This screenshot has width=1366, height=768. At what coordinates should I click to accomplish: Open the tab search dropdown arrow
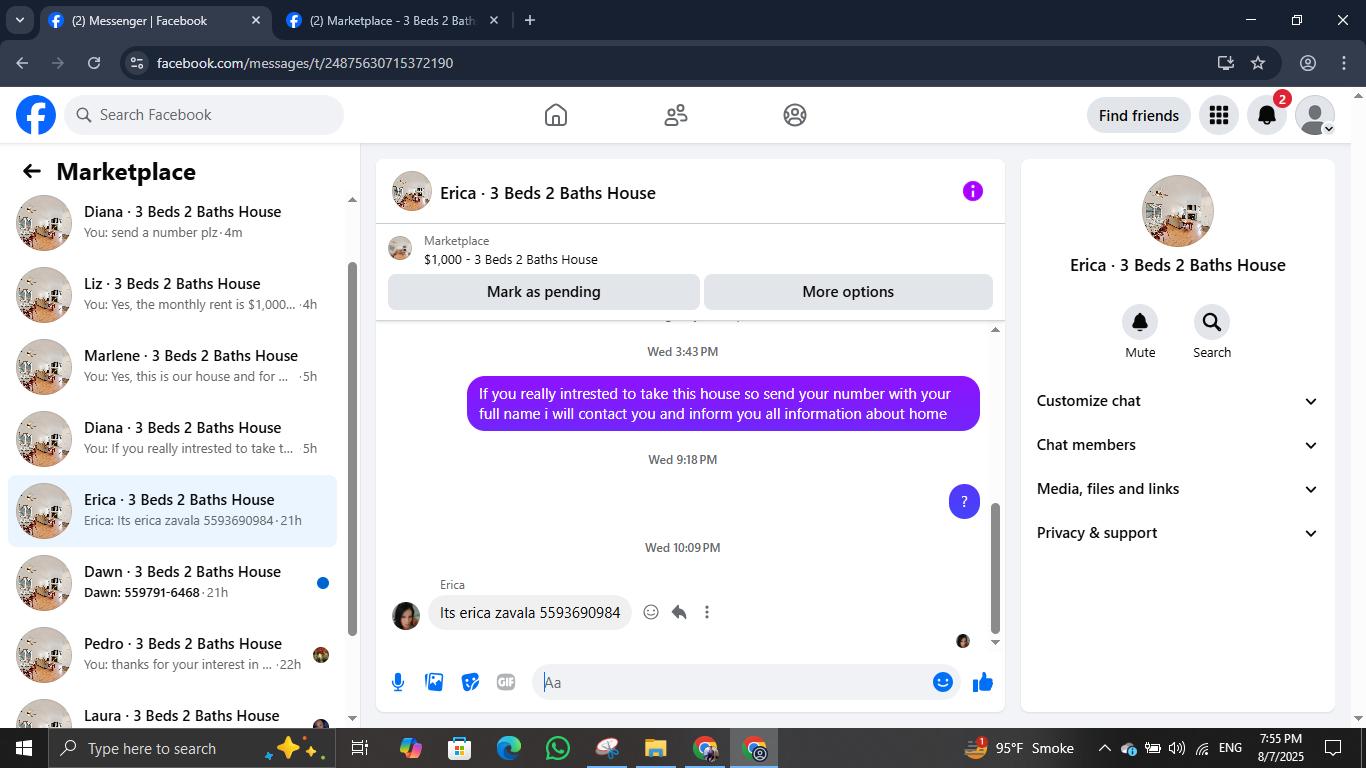click(19, 20)
